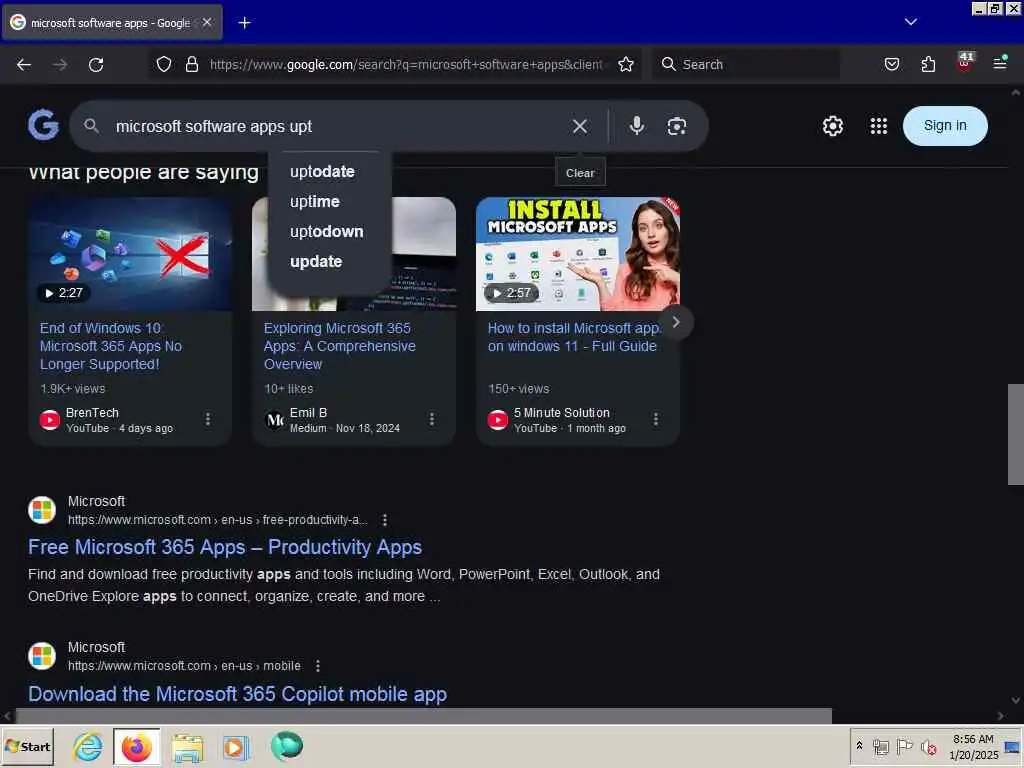The height and width of the screenshot is (768, 1024).
Task: Open the INSTALL MICROSOFT APPS video thumbnail
Action: [578, 254]
